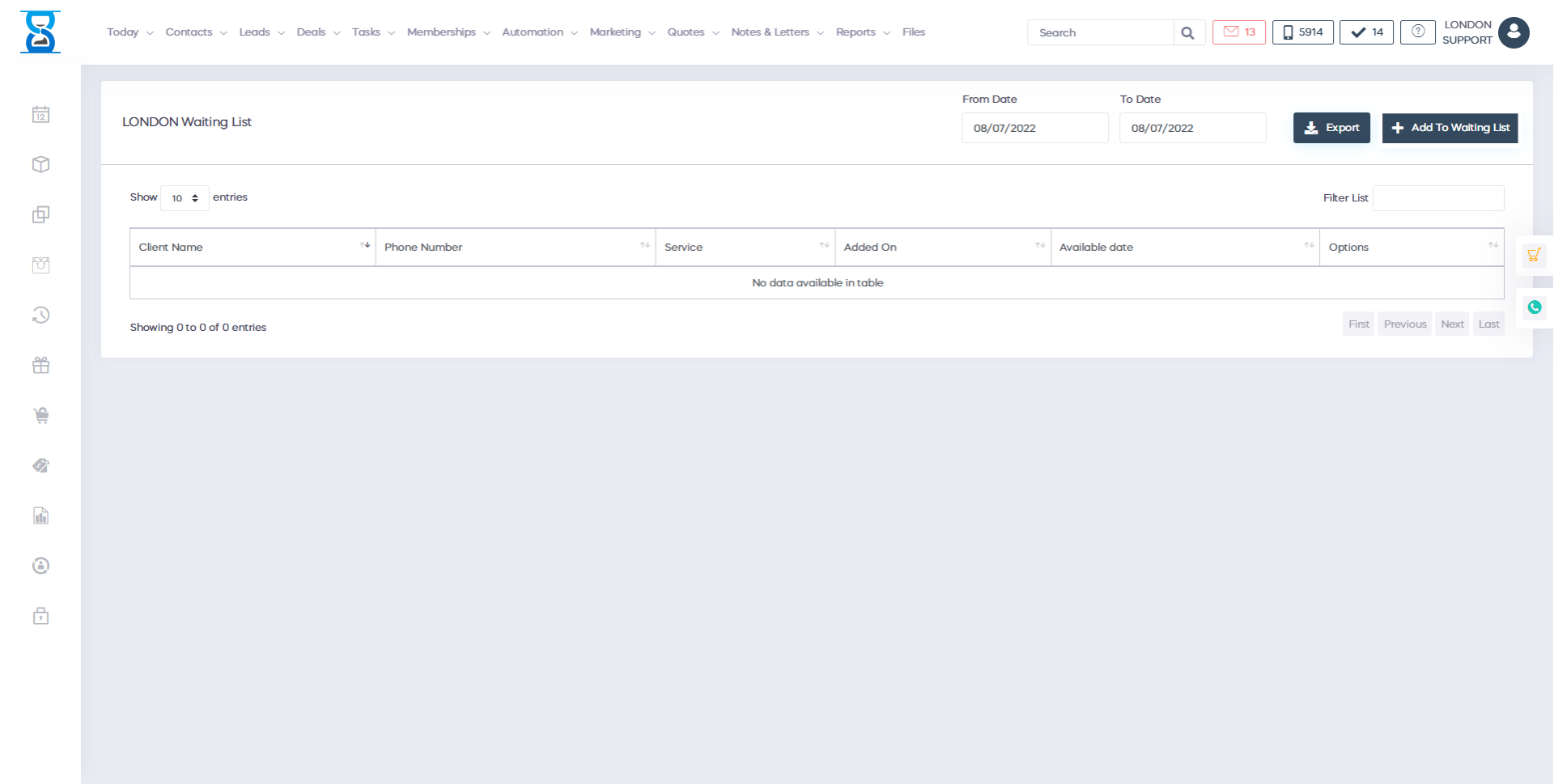
Task: Click the Export button
Action: 1331,128
